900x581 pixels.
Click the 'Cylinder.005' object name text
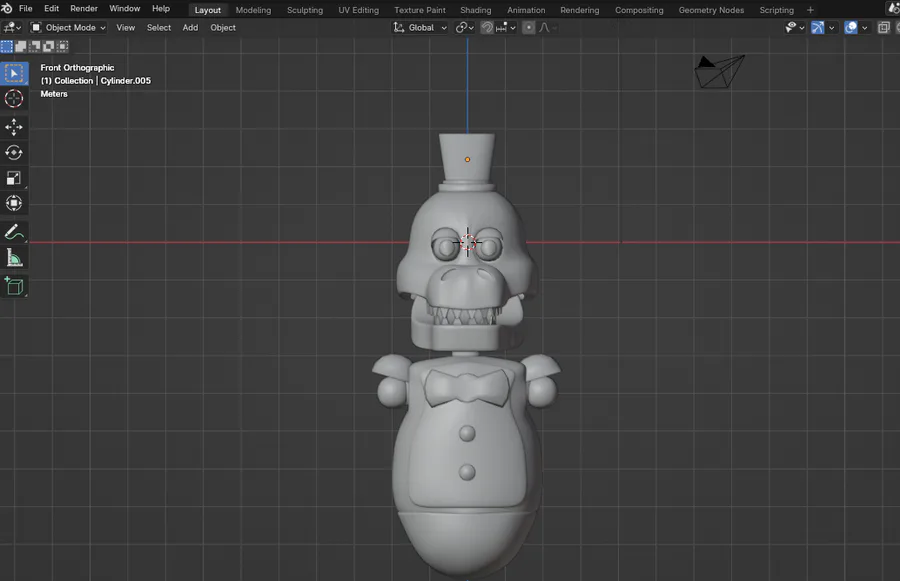[126, 81]
